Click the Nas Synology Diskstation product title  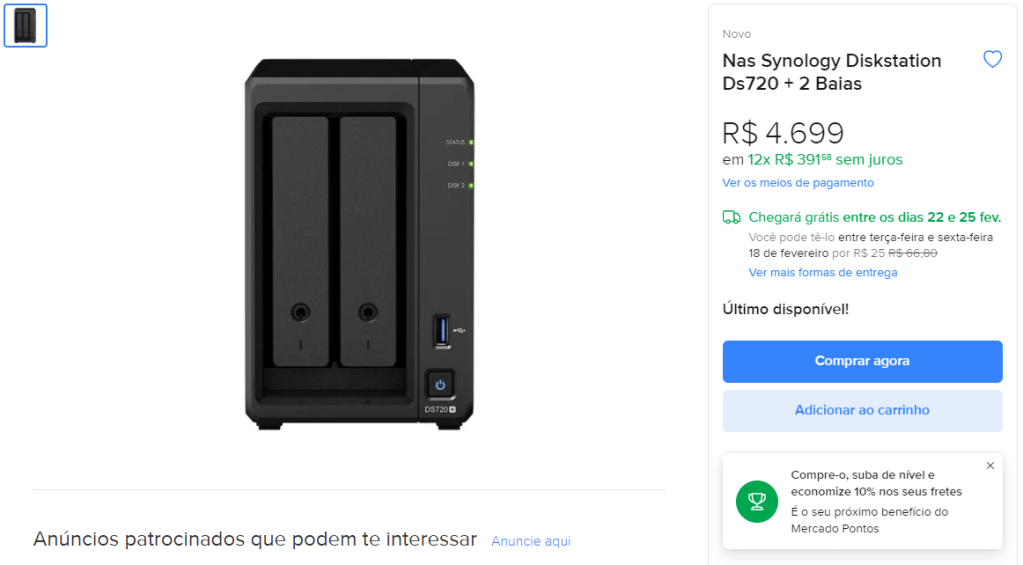coord(832,72)
